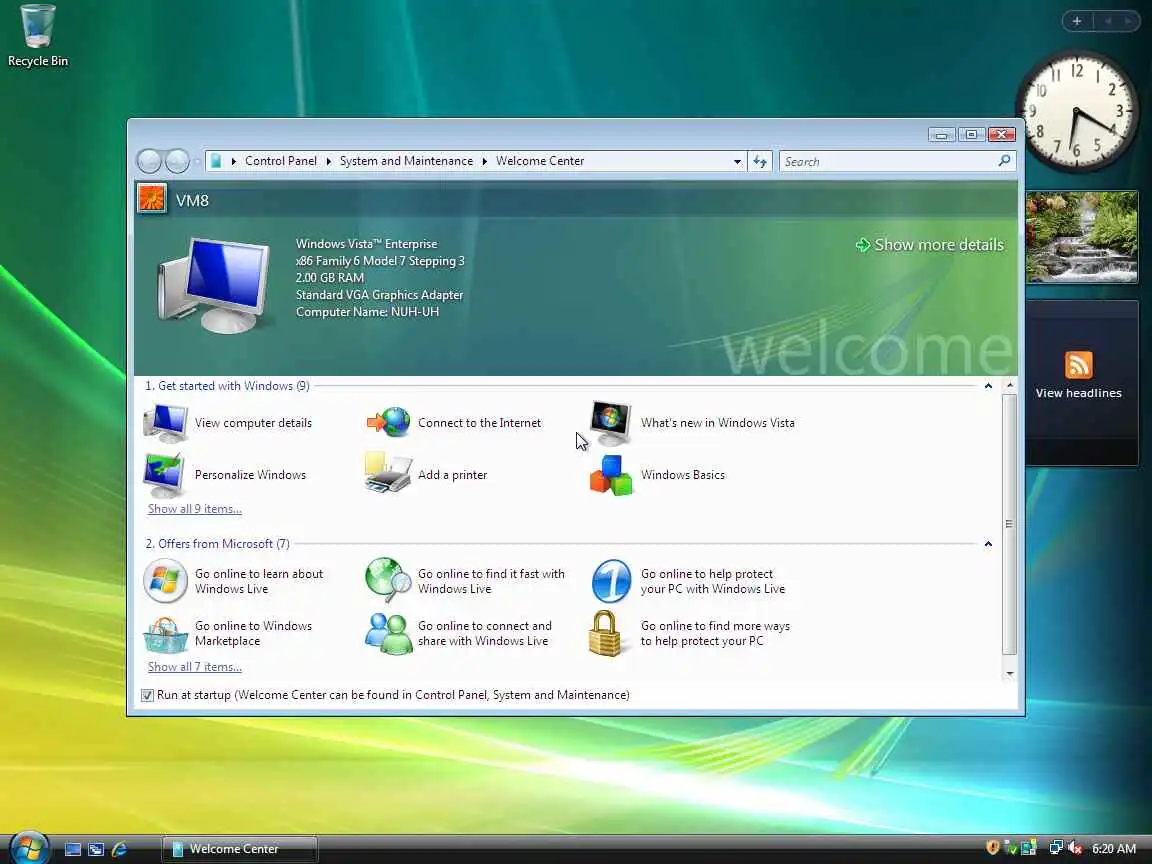Click the vertical scrollbar thumb
1152x864 pixels.
pos(1009,524)
